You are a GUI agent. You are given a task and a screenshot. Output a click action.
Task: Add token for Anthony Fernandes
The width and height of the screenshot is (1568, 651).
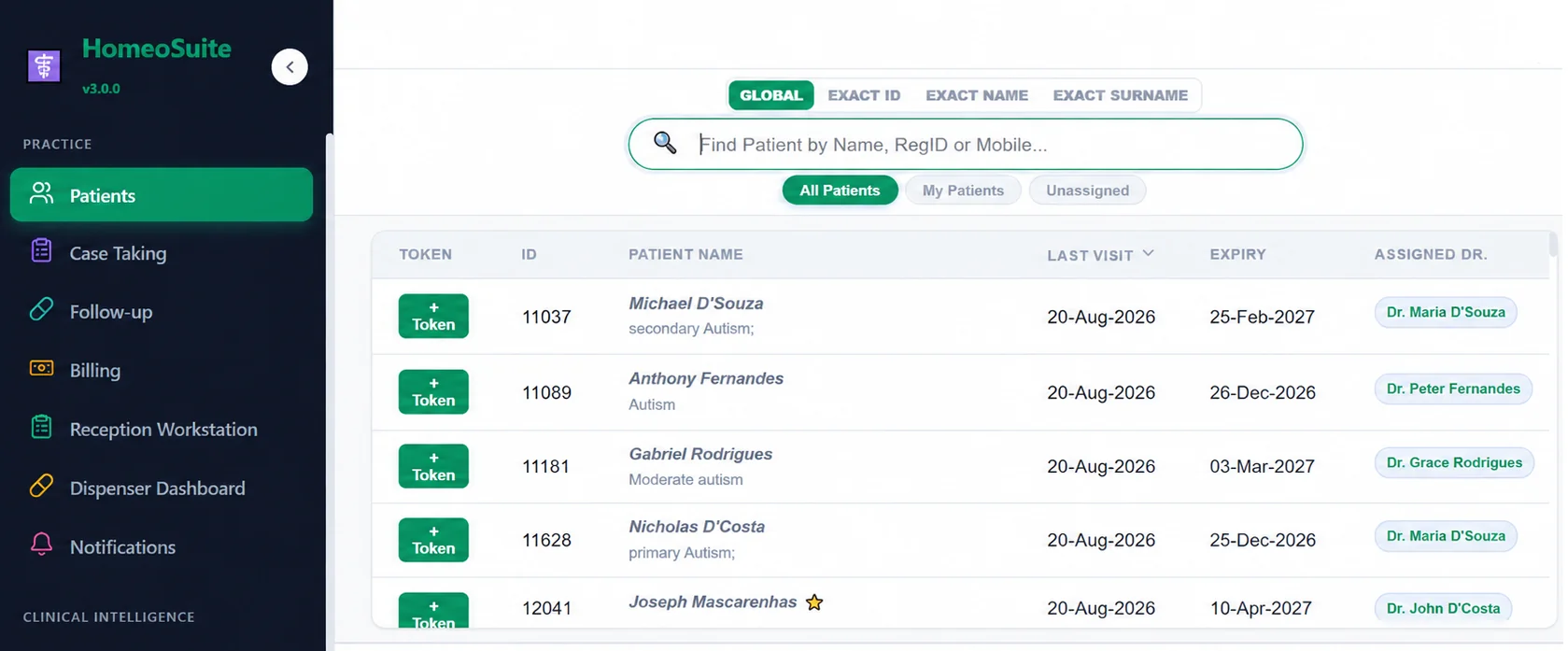pyautogui.click(x=433, y=391)
